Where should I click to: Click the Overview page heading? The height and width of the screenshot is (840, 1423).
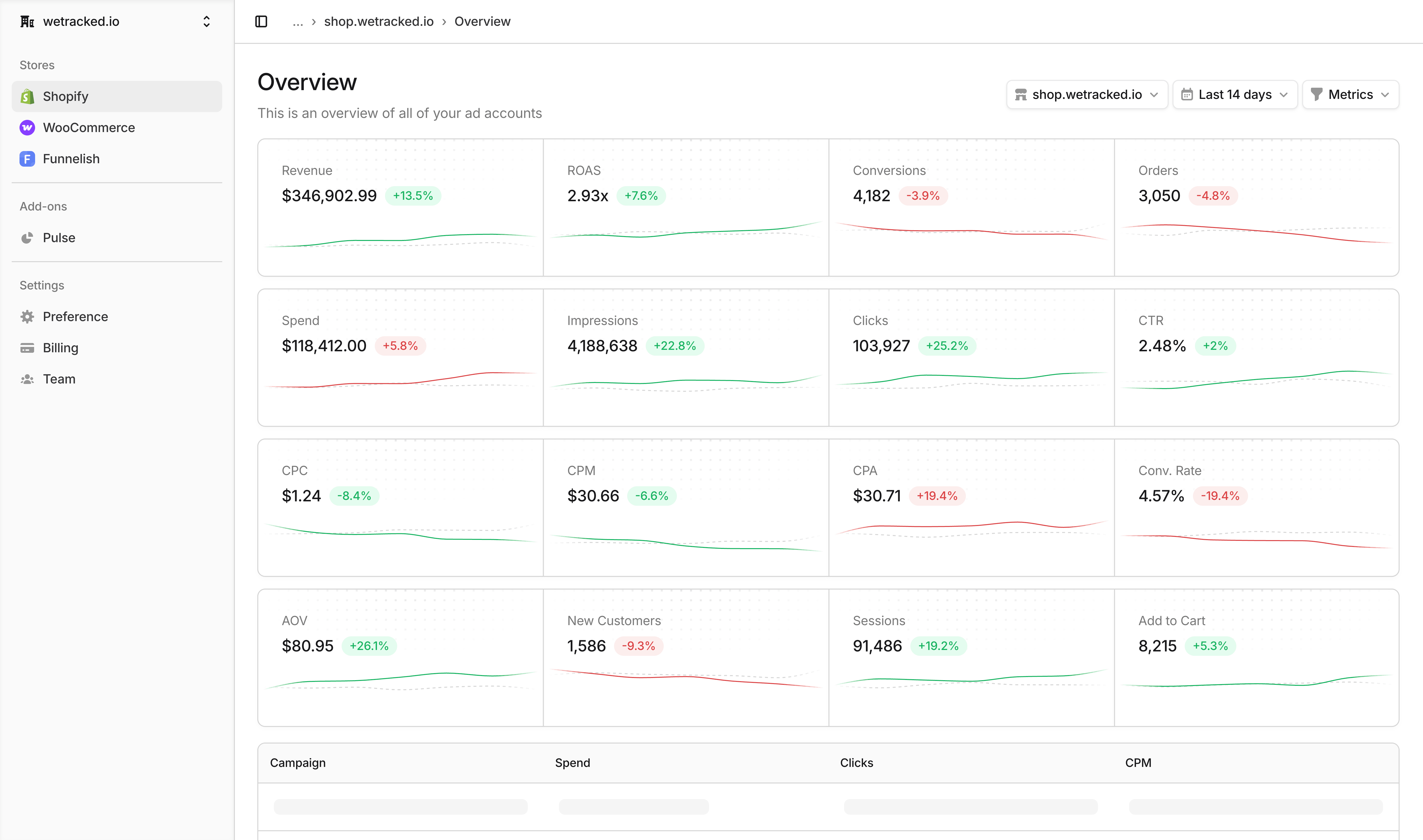tap(307, 82)
